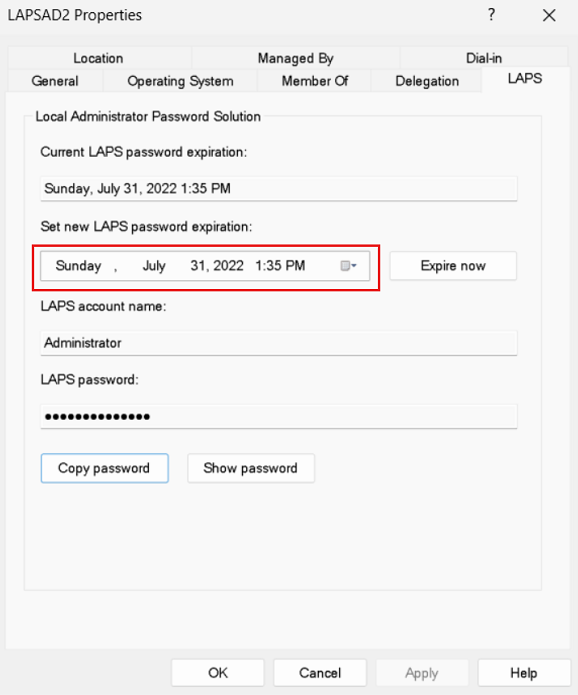
Task: Click the Expire now button
Action: point(453,266)
